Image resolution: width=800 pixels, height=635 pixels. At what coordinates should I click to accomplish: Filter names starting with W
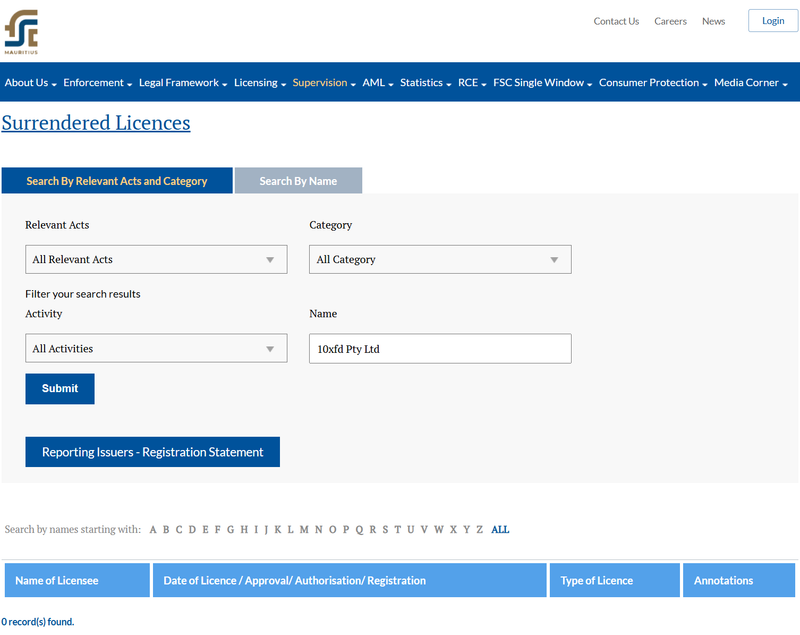pyautogui.click(x=439, y=529)
